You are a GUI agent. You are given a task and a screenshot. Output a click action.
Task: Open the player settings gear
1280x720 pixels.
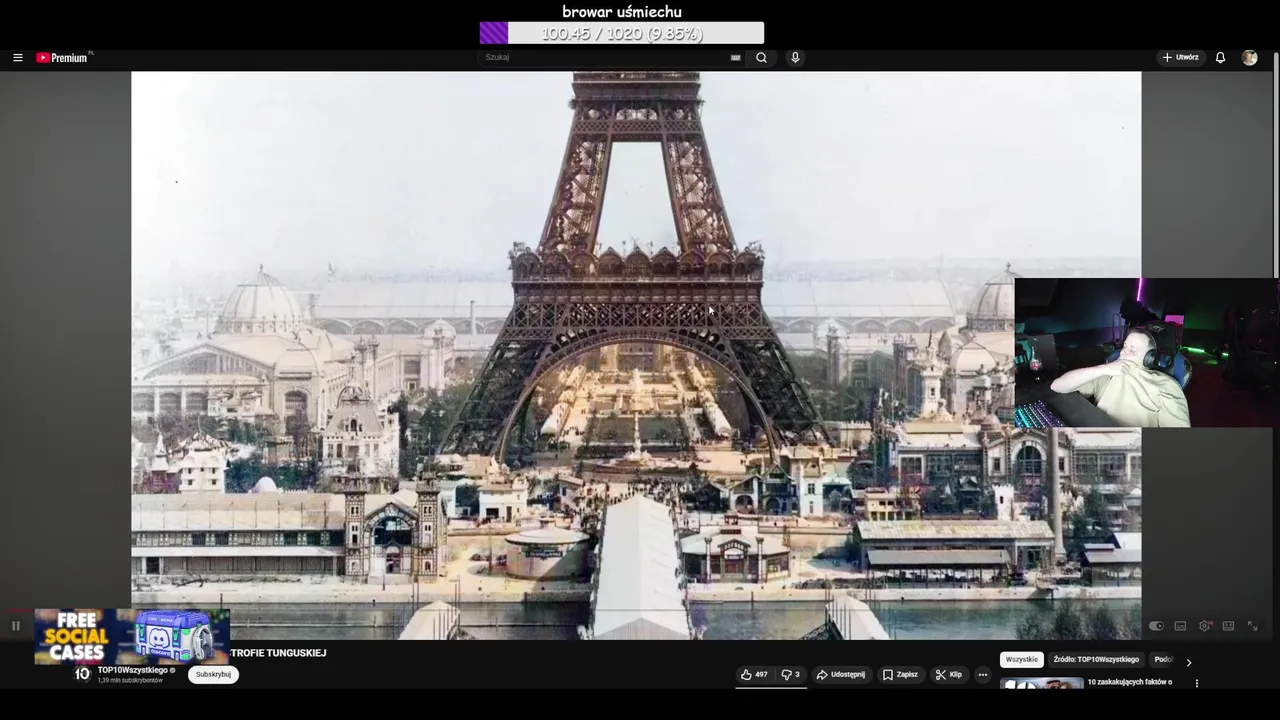click(x=1205, y=626)
